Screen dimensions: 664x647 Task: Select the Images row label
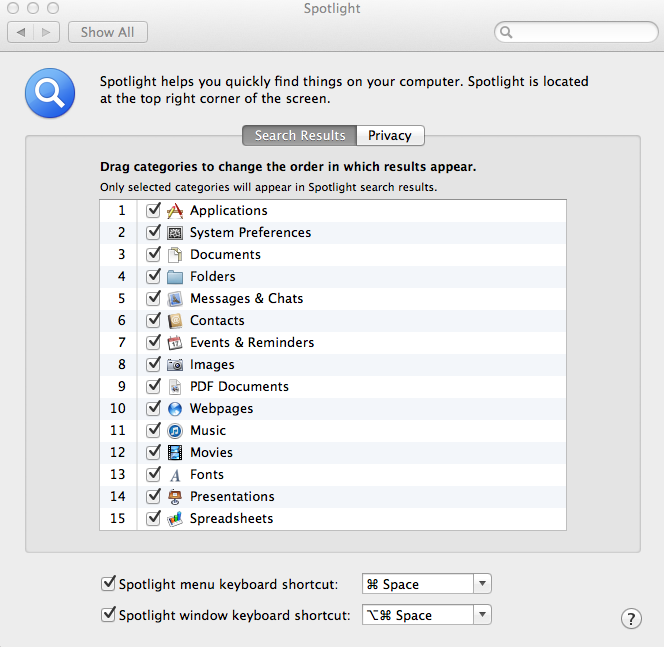212,365
